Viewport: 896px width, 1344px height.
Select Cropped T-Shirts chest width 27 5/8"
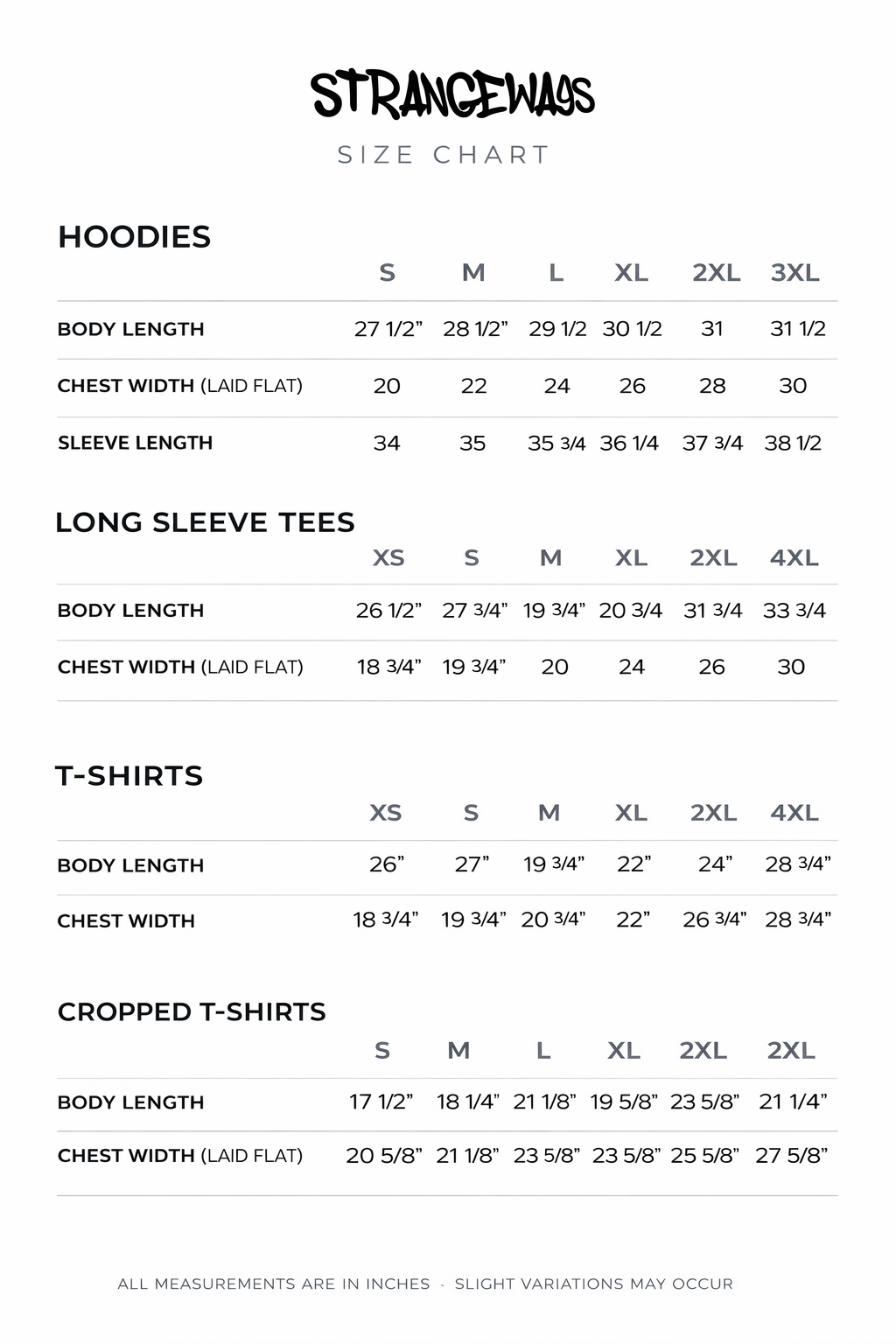coord(792,1156)
